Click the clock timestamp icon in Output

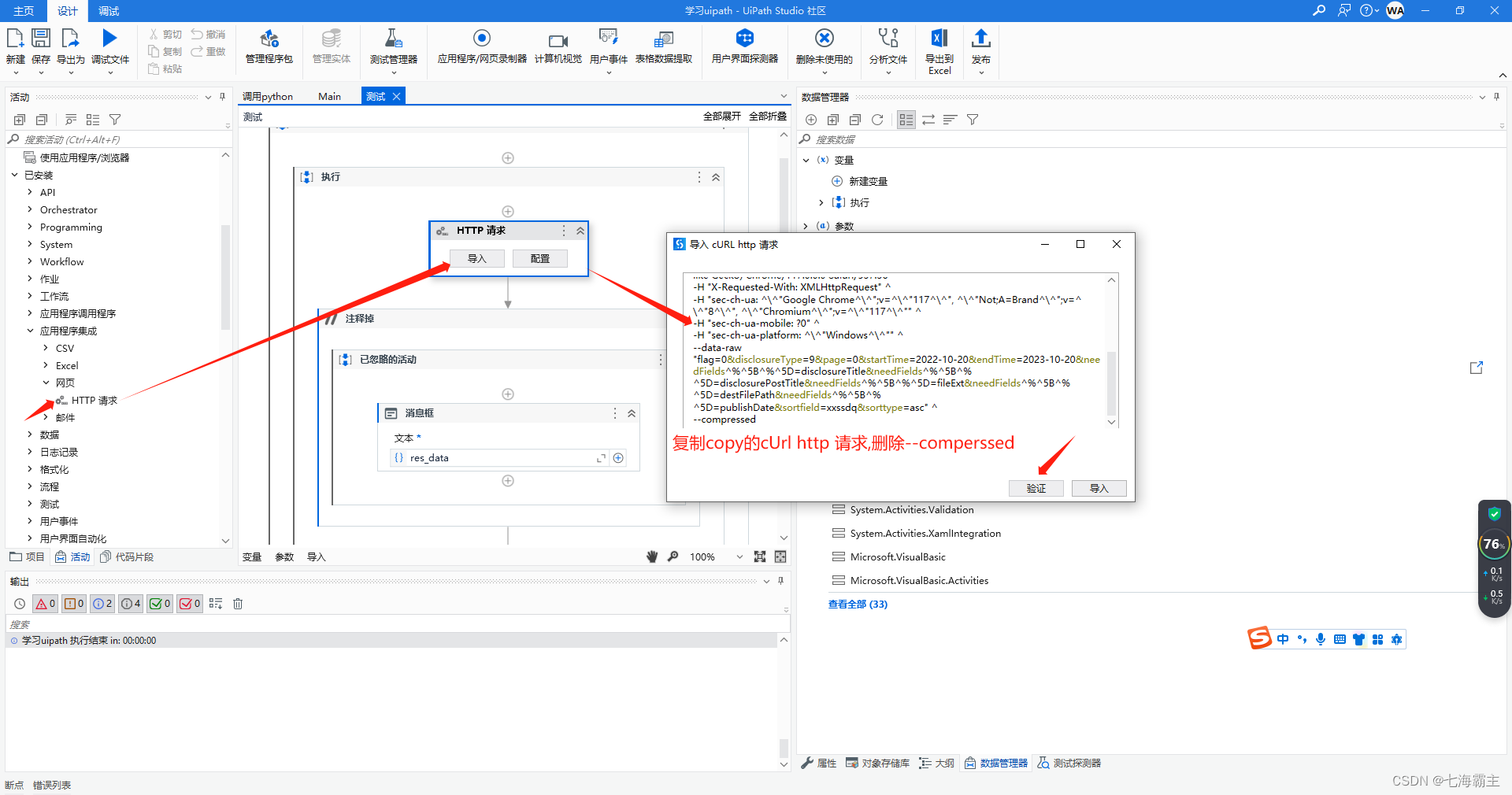pyautogui.click(x=20, y=604)
